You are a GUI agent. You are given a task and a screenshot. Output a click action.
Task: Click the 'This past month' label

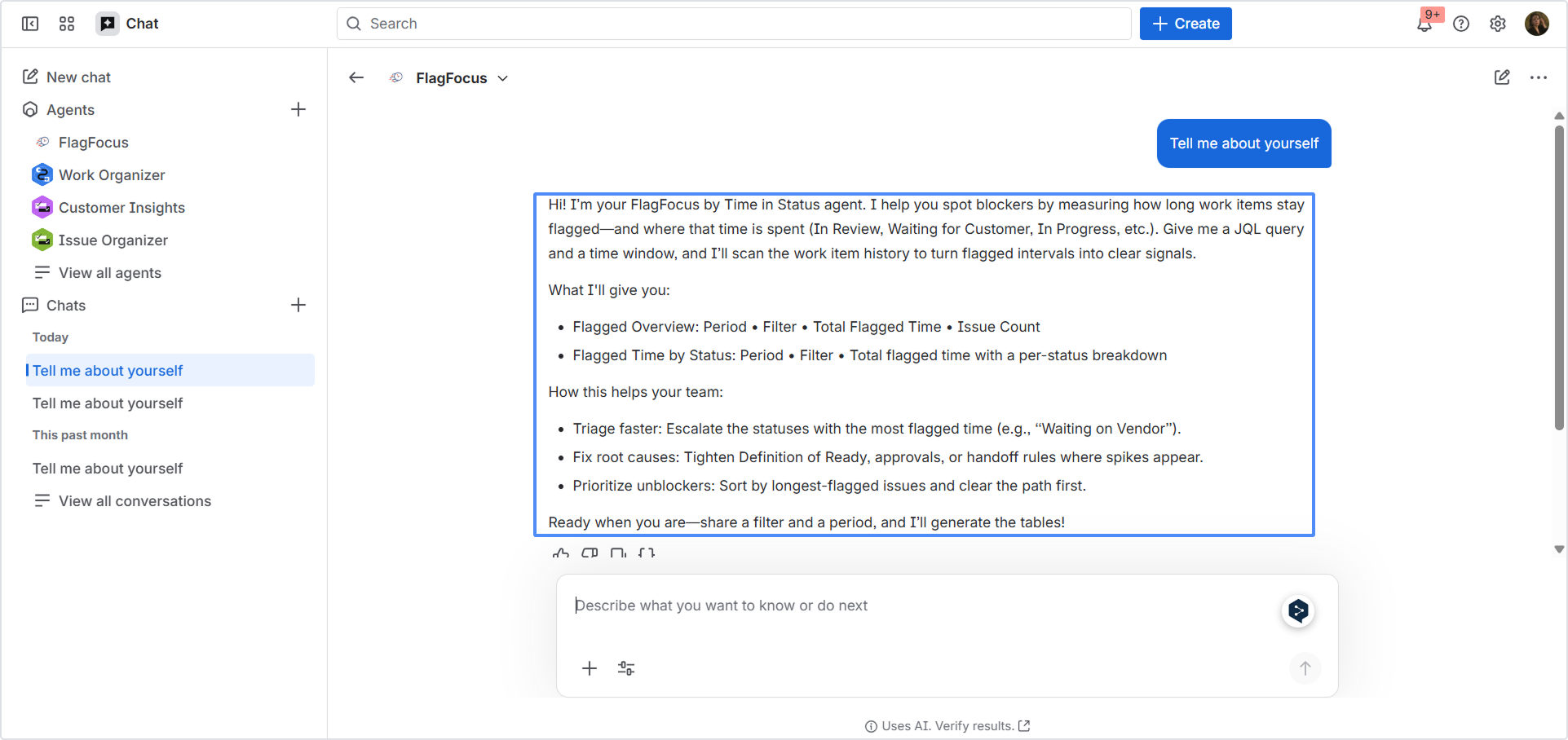click(80, 435)
